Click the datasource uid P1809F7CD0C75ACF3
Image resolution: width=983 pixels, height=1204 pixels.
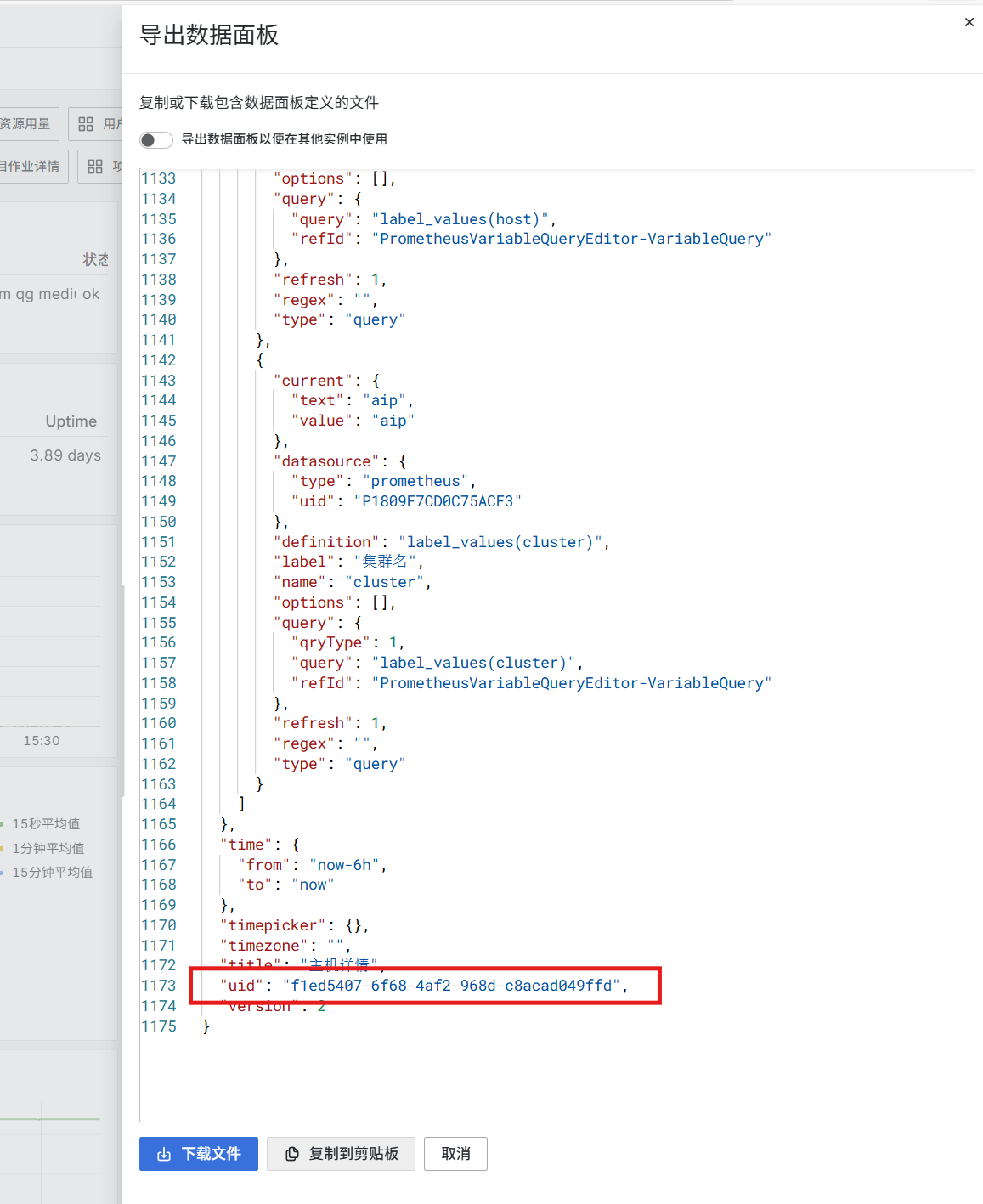tap(437, 501)
